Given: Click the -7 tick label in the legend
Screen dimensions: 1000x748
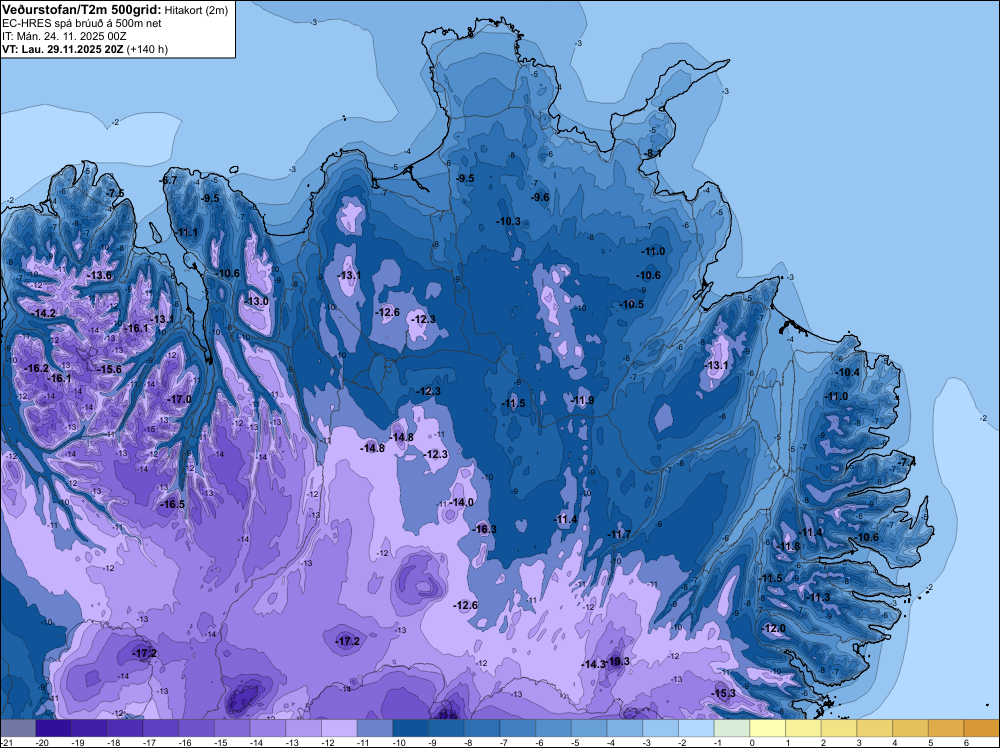Looking at the screenshot, I should [x=506, y=742].
